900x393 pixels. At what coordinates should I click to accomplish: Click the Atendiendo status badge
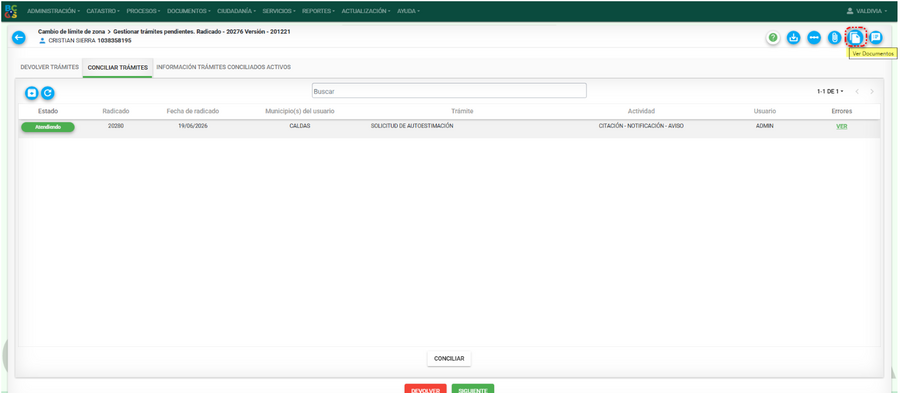48,127
